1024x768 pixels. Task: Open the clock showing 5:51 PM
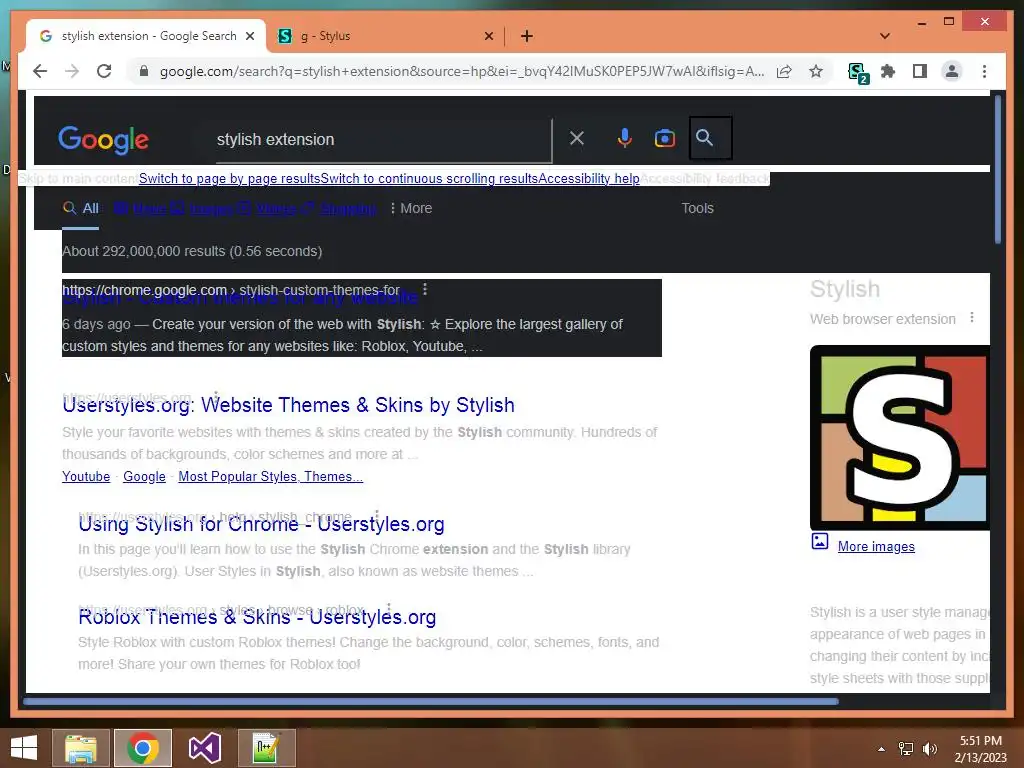click(x=981, y=749)
